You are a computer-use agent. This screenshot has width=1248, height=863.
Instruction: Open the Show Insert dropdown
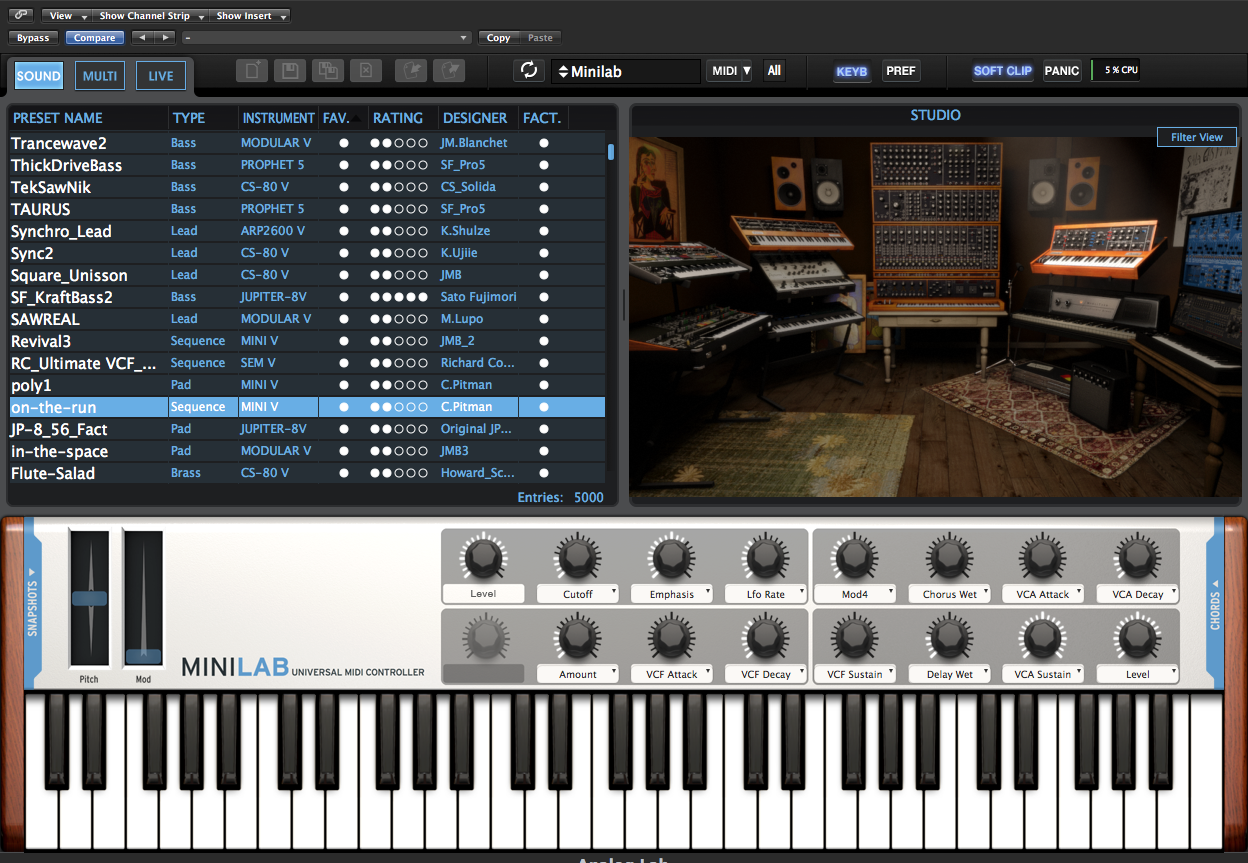click(250, 16)
